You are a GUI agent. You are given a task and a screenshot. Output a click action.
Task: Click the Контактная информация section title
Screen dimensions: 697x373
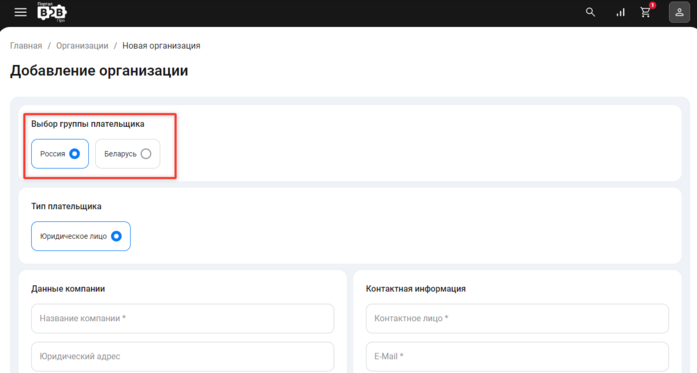point(416,289)
